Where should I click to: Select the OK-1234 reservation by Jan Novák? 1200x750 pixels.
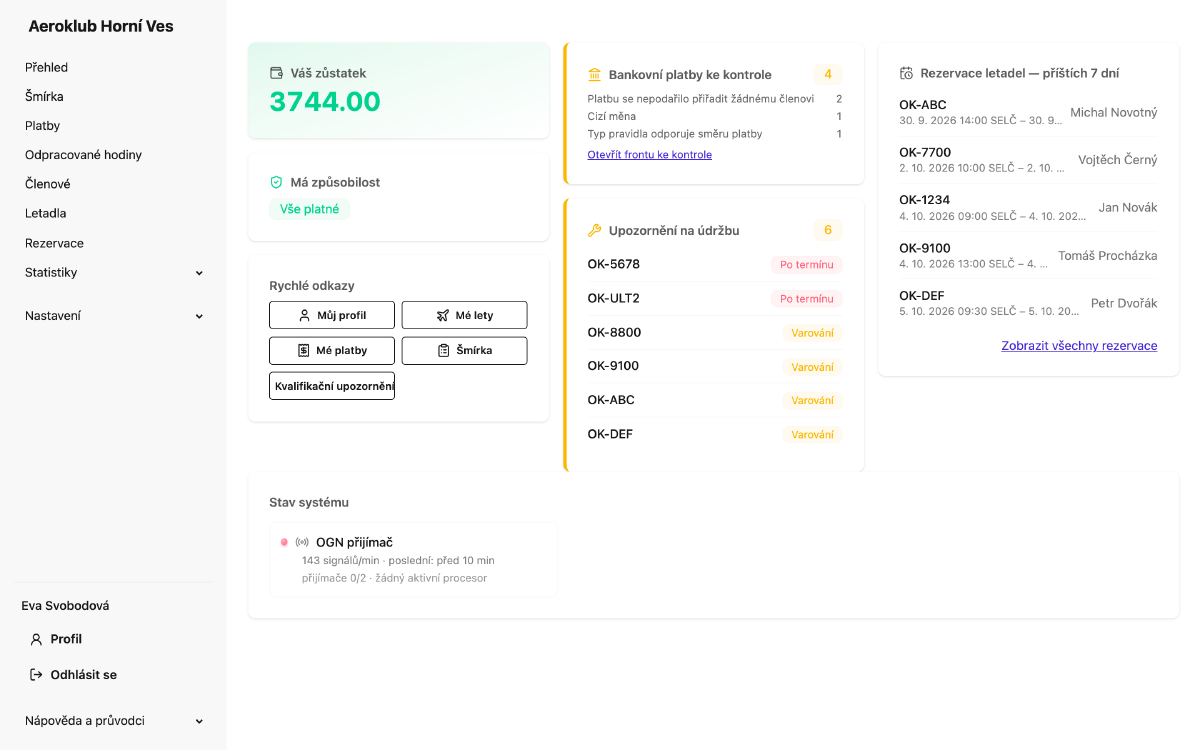pyautogui.click(x=1029, y=208)
